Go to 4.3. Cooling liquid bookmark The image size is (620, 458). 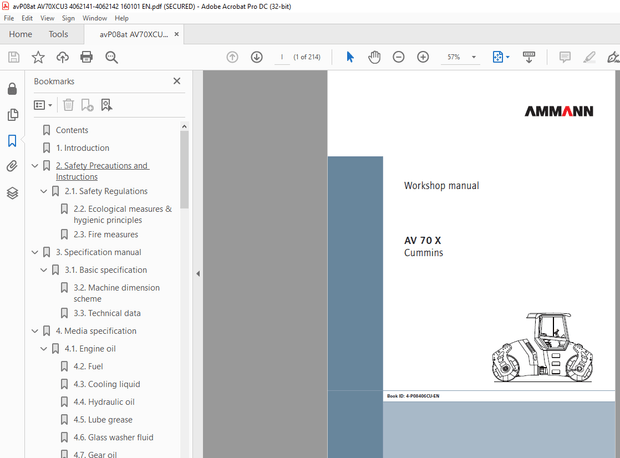coord(107,384)
